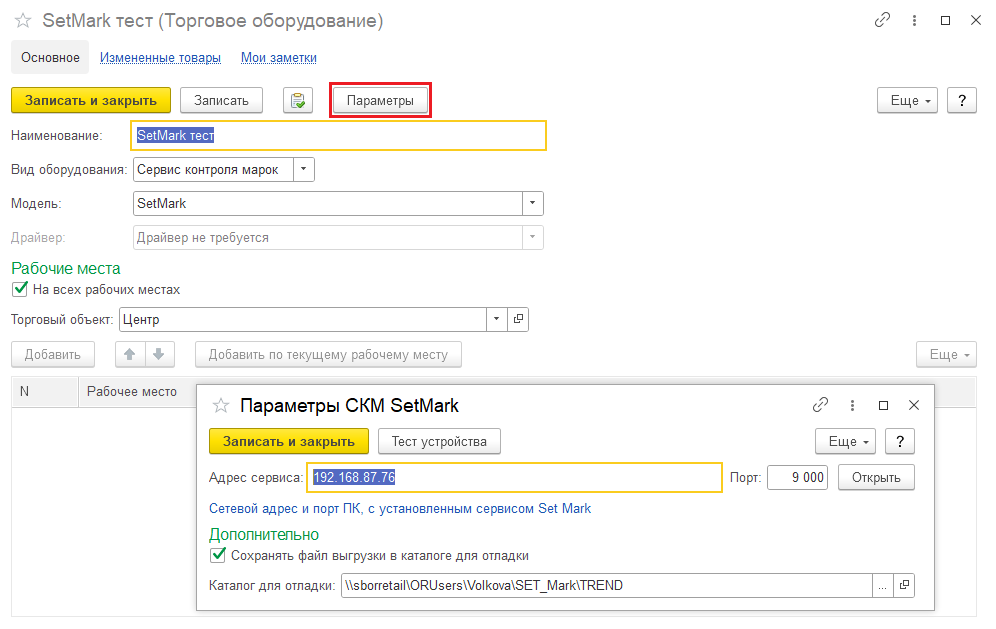Open Еще menu in main toolbar
This screenshot has height=629, width=996.
tap(907, 100)
